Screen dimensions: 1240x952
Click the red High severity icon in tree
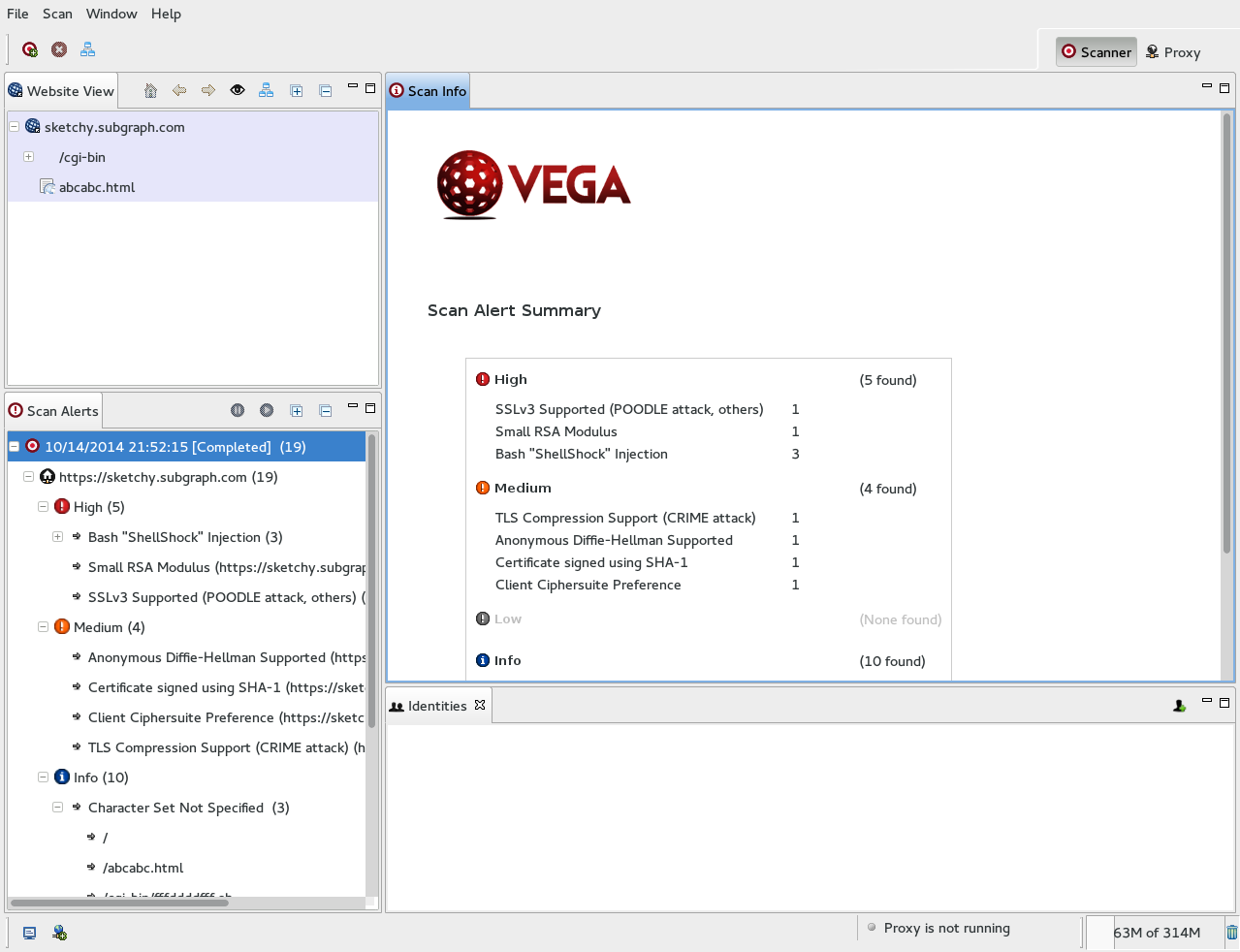62,506
